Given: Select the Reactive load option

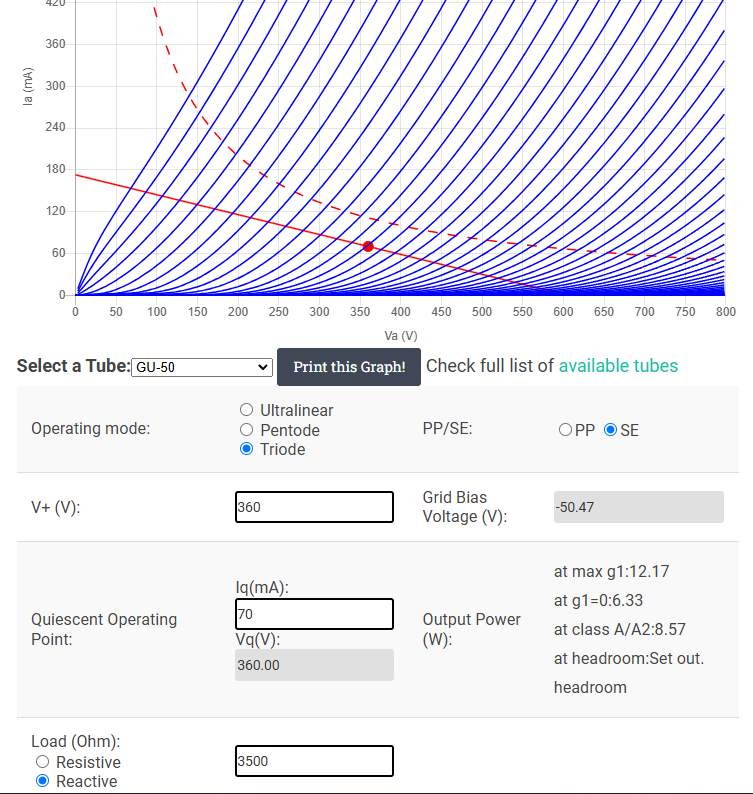Looking at the screenshot, I should coord(43,781).
